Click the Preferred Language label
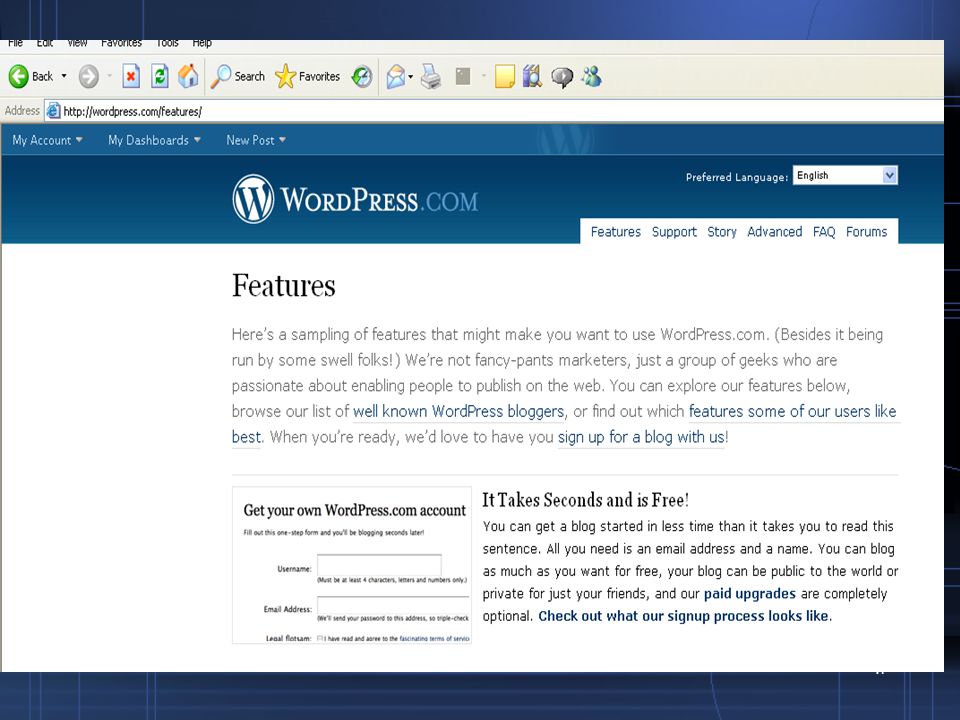This screenshot has width=960, height=720. click(x=737, y=177)
